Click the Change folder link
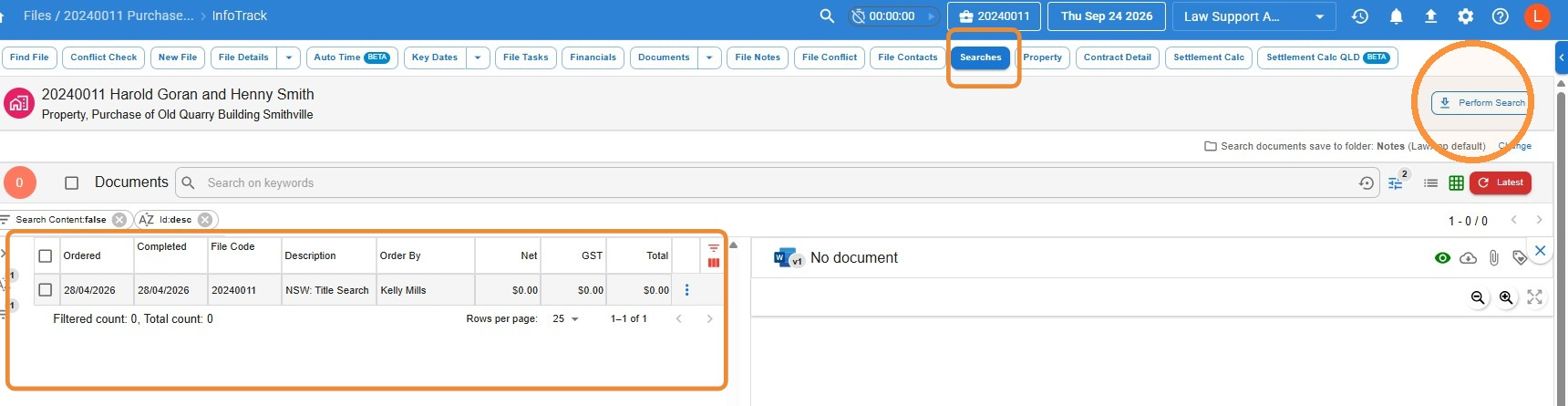Image resolution: width=1568 pixels, height=406 pixels. tap(1515, 146)
